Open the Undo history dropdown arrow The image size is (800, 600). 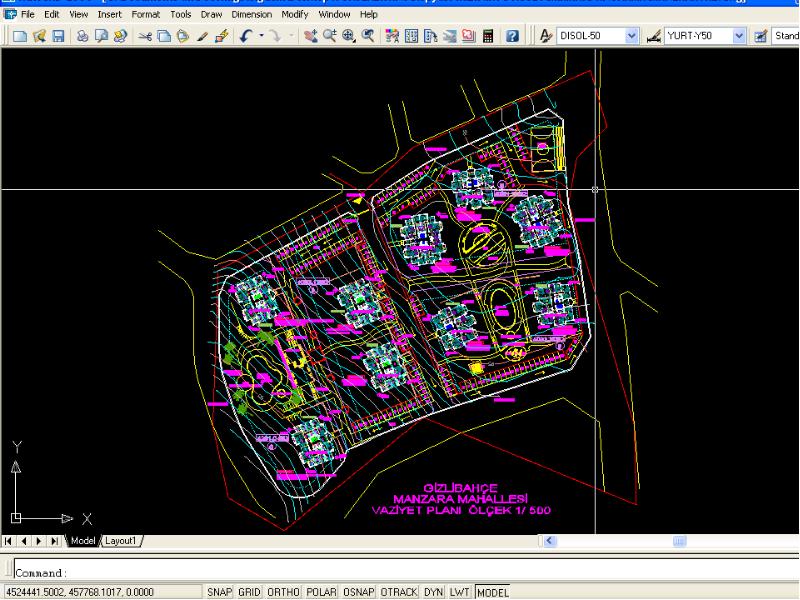pos(261,36)
